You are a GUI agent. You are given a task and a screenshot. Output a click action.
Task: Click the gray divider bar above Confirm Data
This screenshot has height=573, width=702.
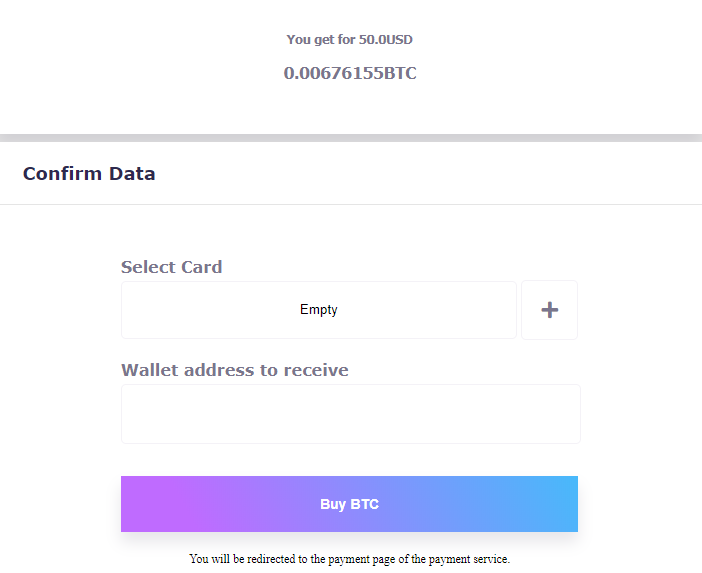[350, 137]
